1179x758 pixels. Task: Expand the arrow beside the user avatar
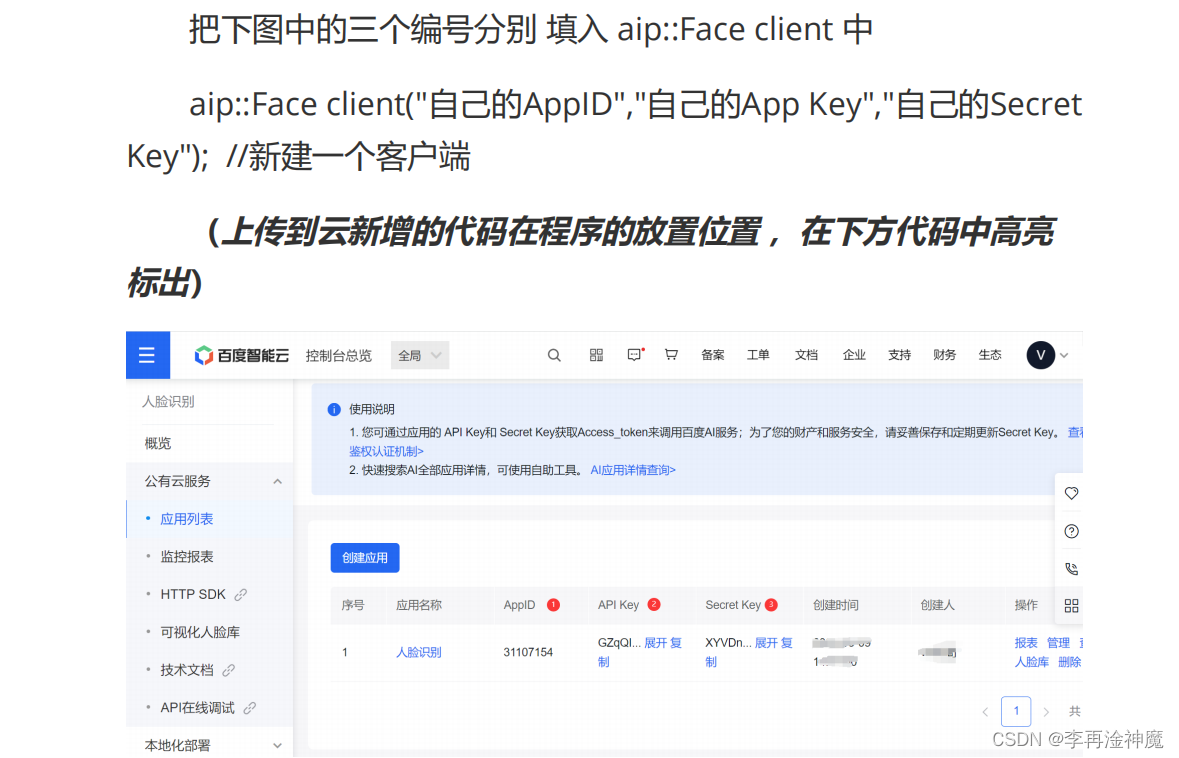click(1065, 356)
